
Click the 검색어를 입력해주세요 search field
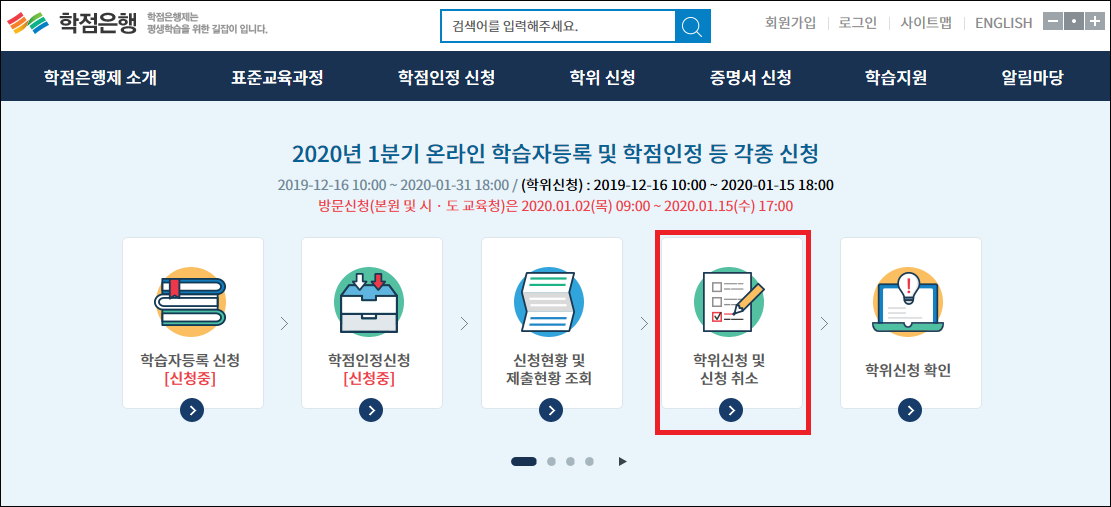(x=557, y=26)
